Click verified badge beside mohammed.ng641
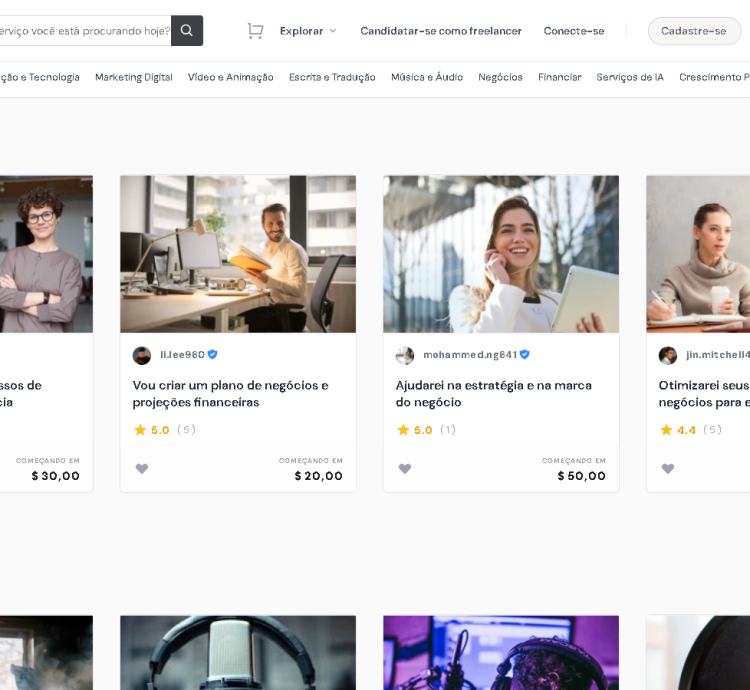 coord(524,354)
